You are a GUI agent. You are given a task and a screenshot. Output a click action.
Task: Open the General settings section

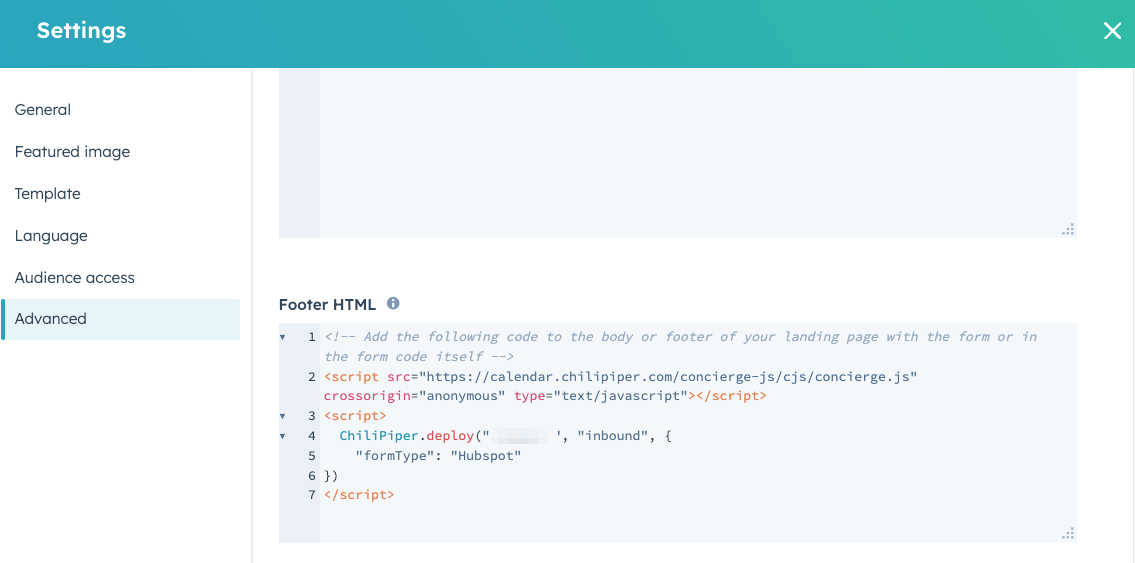[x=43, y=110]
